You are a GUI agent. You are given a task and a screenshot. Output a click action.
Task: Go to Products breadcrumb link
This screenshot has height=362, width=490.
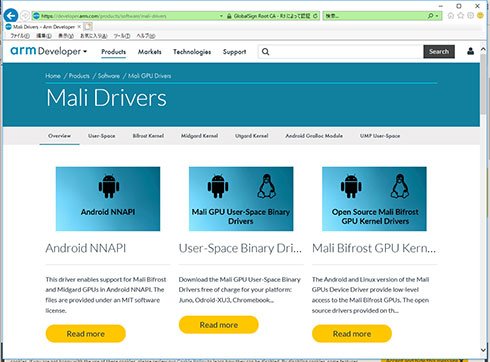tap(79, 76)
